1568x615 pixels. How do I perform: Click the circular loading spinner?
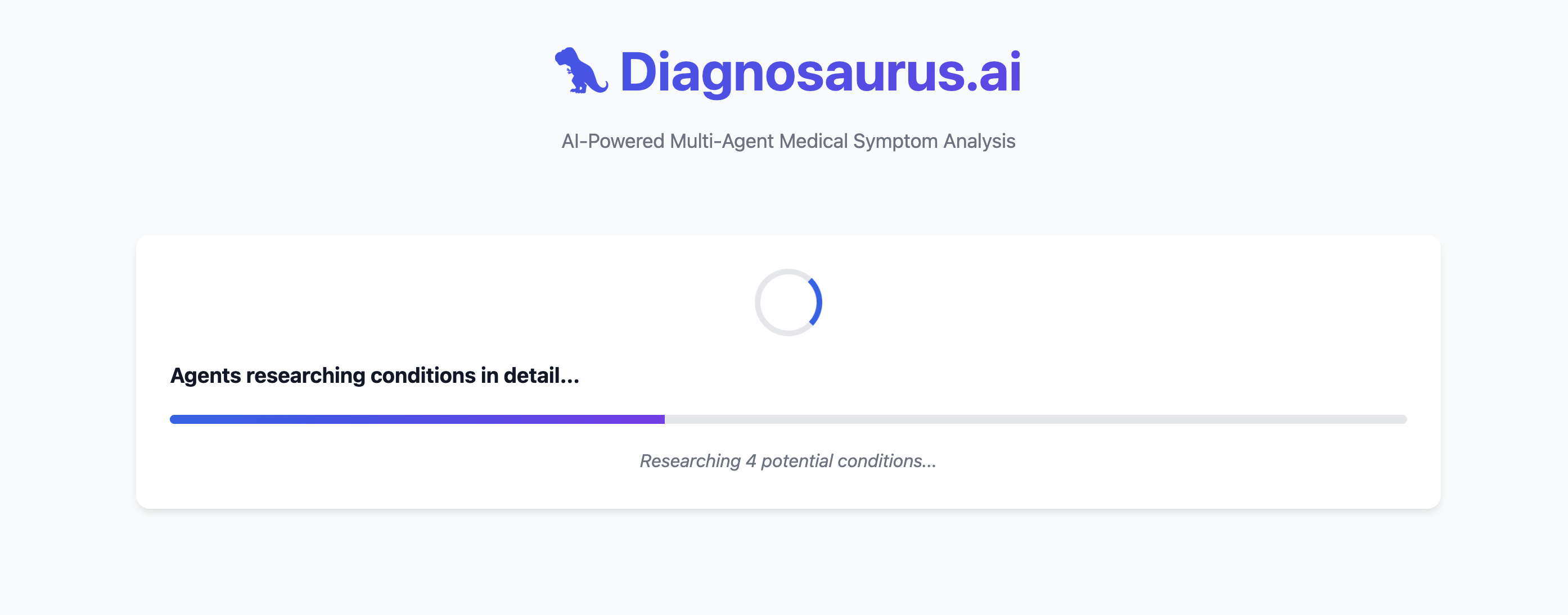tap(788, 302)
